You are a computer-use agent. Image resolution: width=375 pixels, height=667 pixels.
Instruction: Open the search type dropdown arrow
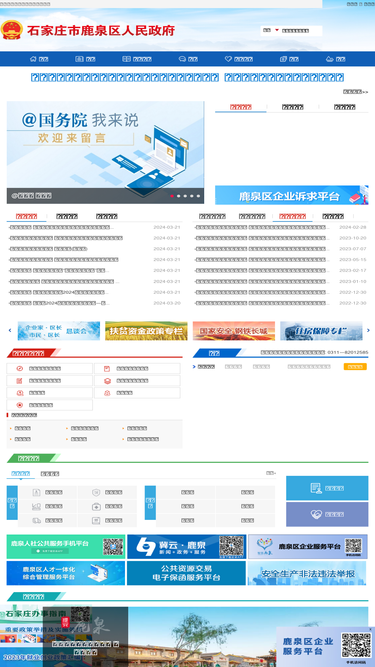(277, 30)
